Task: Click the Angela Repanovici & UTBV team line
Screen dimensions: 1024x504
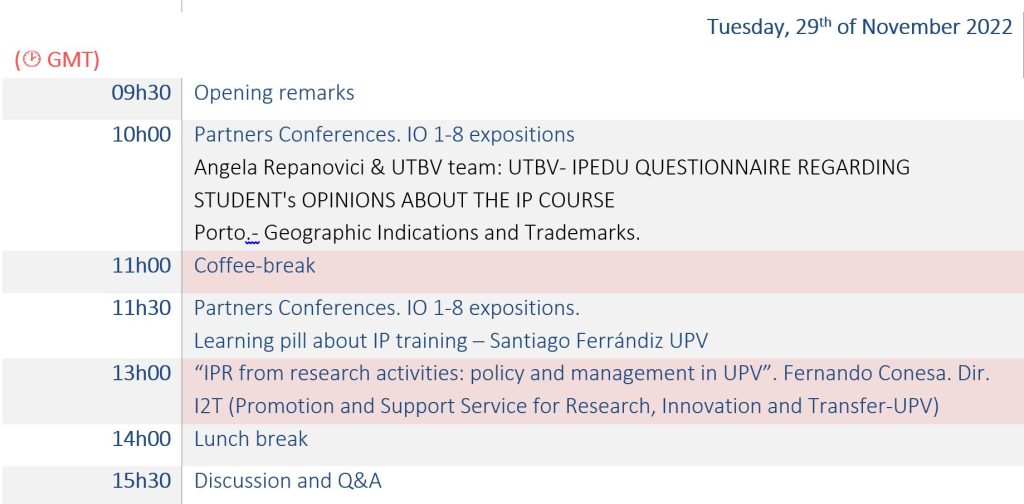Action: (551, 167)
